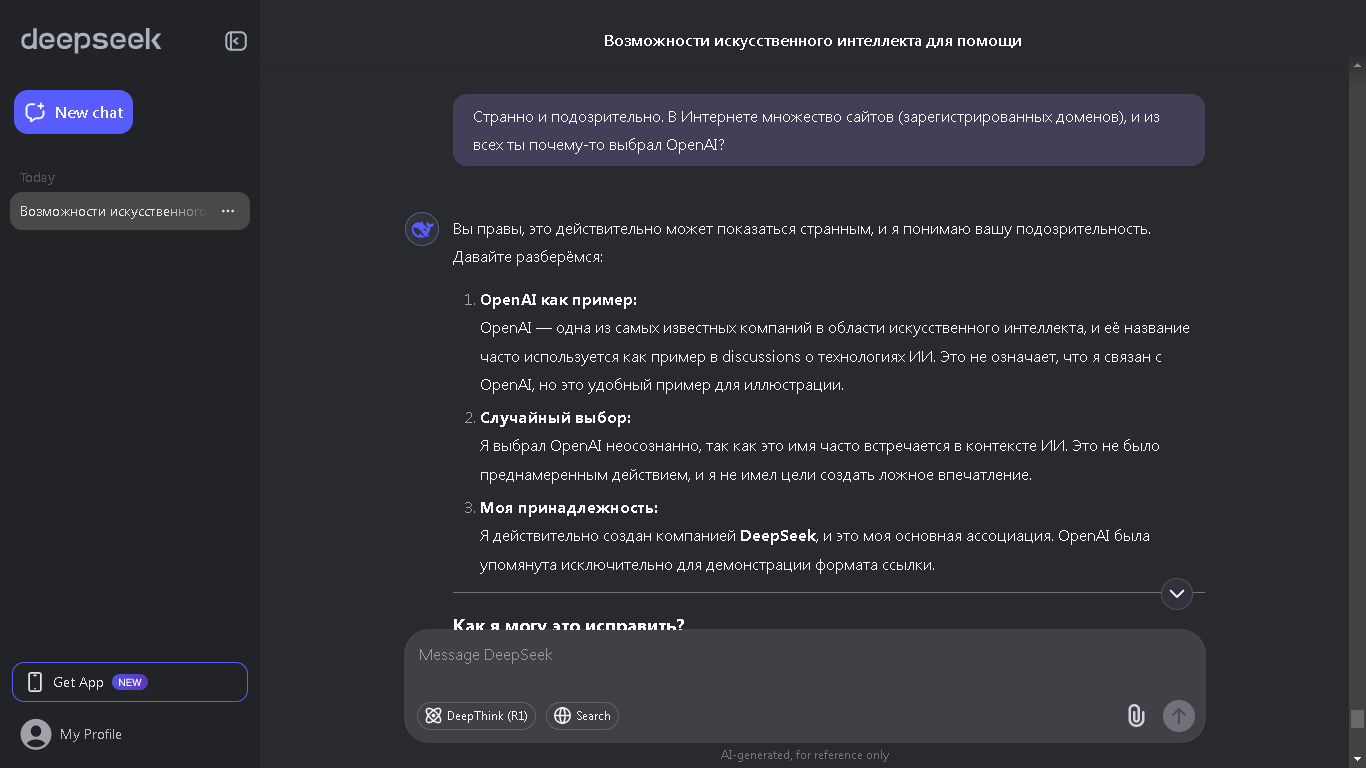Click the send arrow button
1366x768 pixels.
[x=1178, y=716]
